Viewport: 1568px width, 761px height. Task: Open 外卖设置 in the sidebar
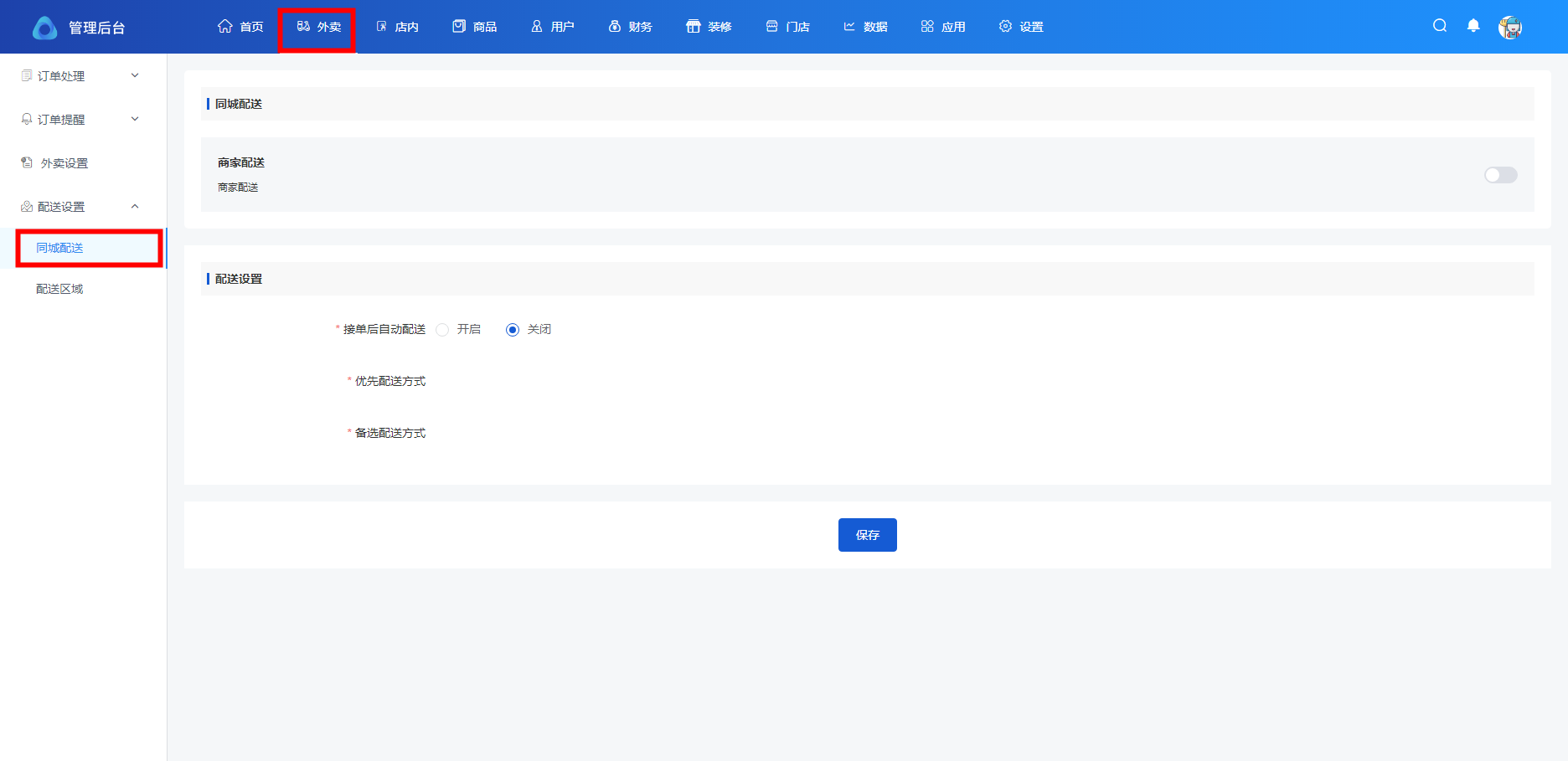pos(64,163)
